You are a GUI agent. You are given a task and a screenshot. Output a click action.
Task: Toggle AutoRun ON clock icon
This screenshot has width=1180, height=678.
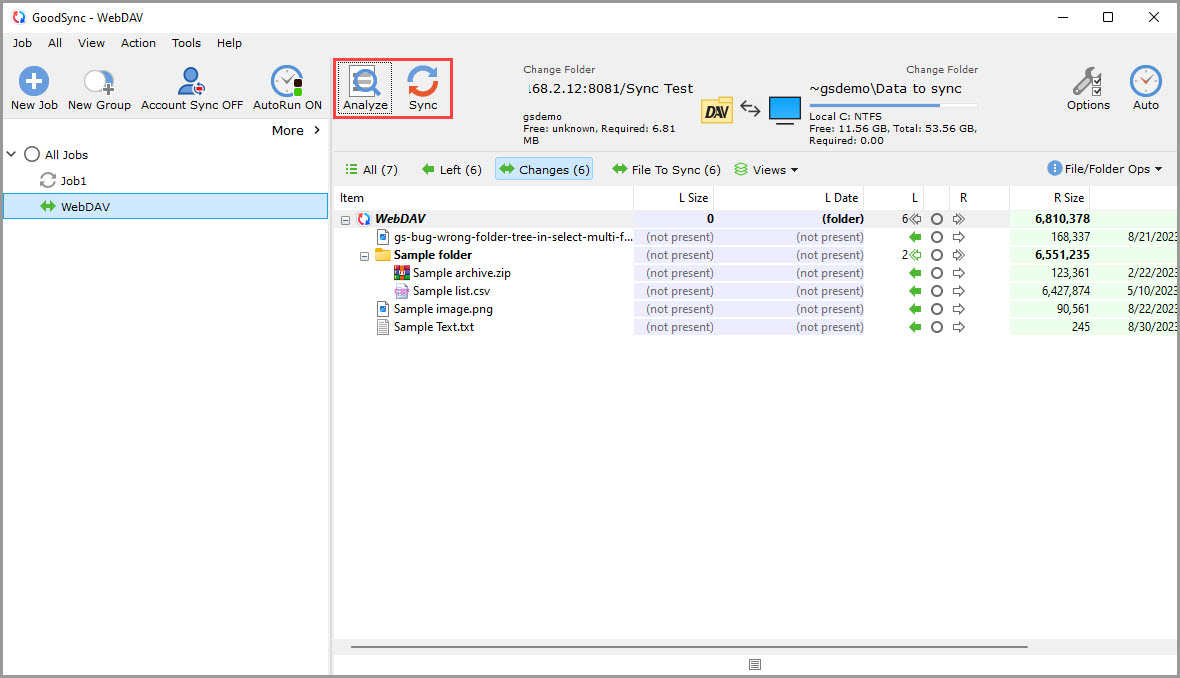(287, 81)
